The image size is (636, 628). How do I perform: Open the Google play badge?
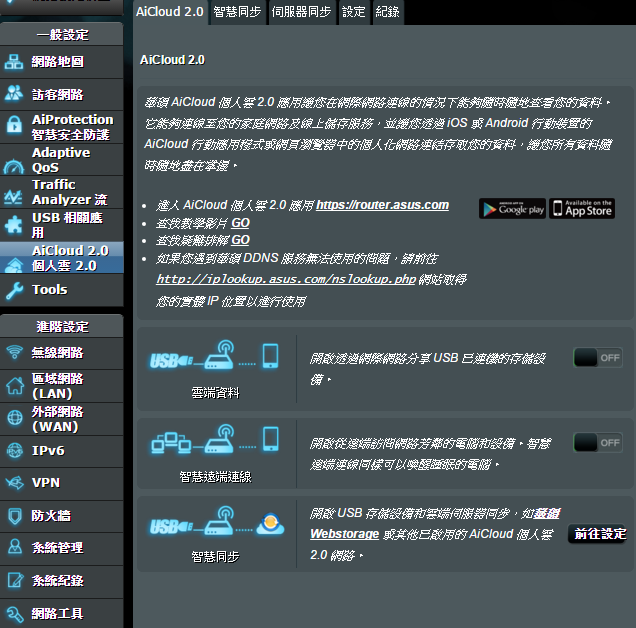click(512, 209)
